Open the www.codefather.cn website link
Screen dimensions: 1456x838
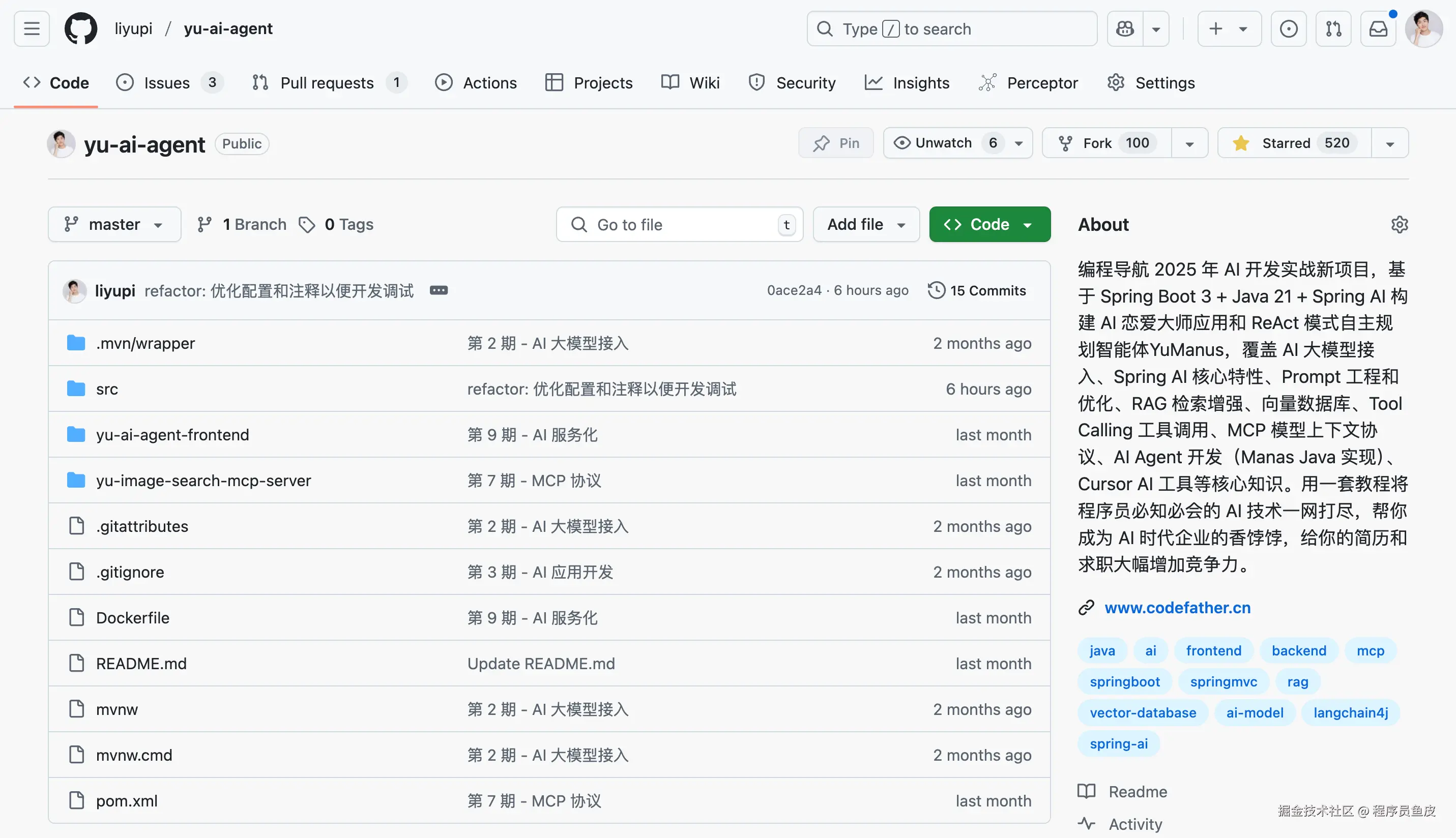coord(1177,608)
